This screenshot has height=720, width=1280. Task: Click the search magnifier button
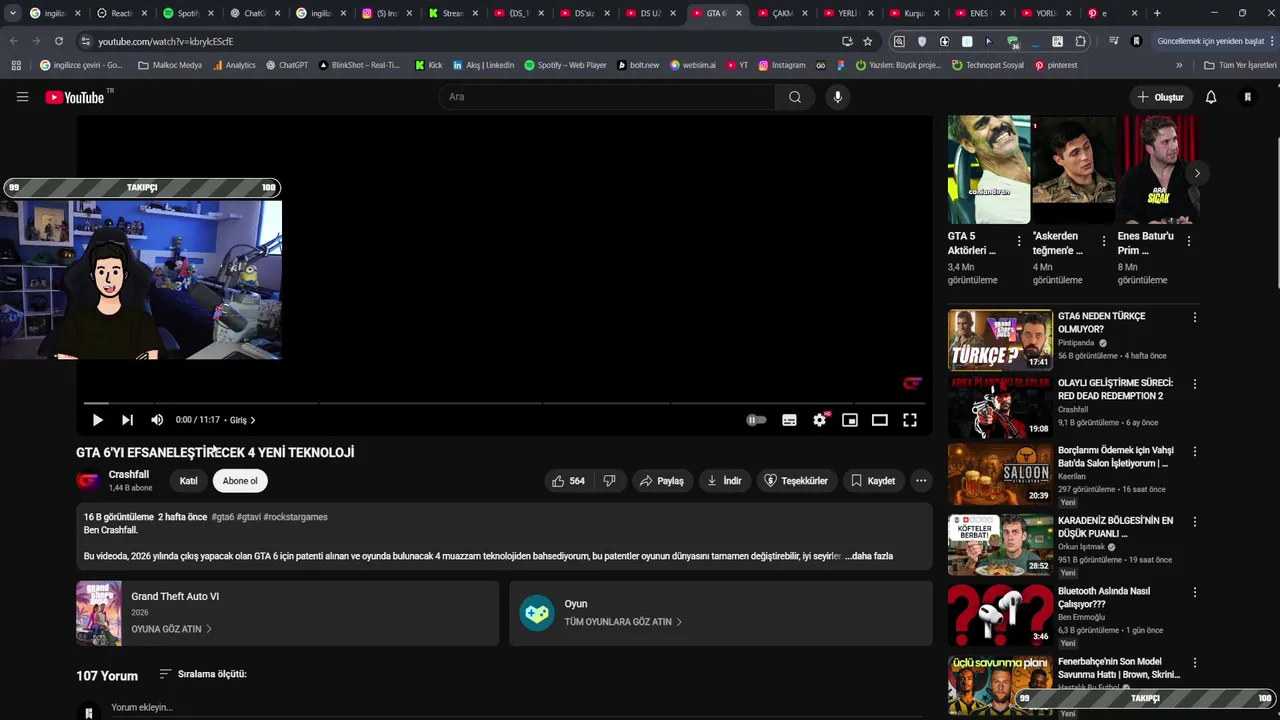click(x=795, y=97)
